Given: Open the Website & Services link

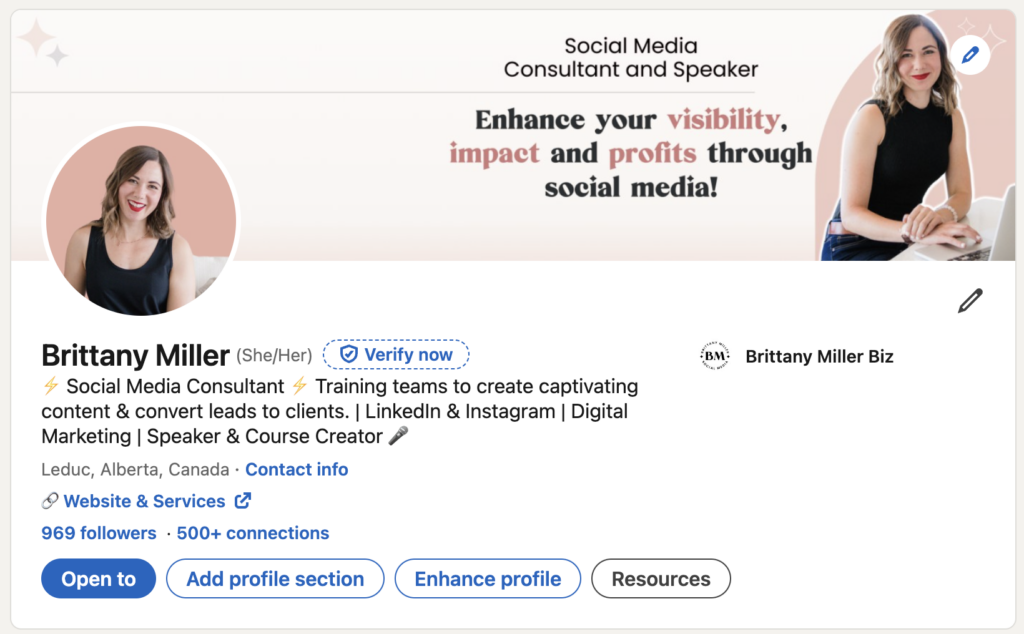Looking at the screenshot, I should click(144, 501).
